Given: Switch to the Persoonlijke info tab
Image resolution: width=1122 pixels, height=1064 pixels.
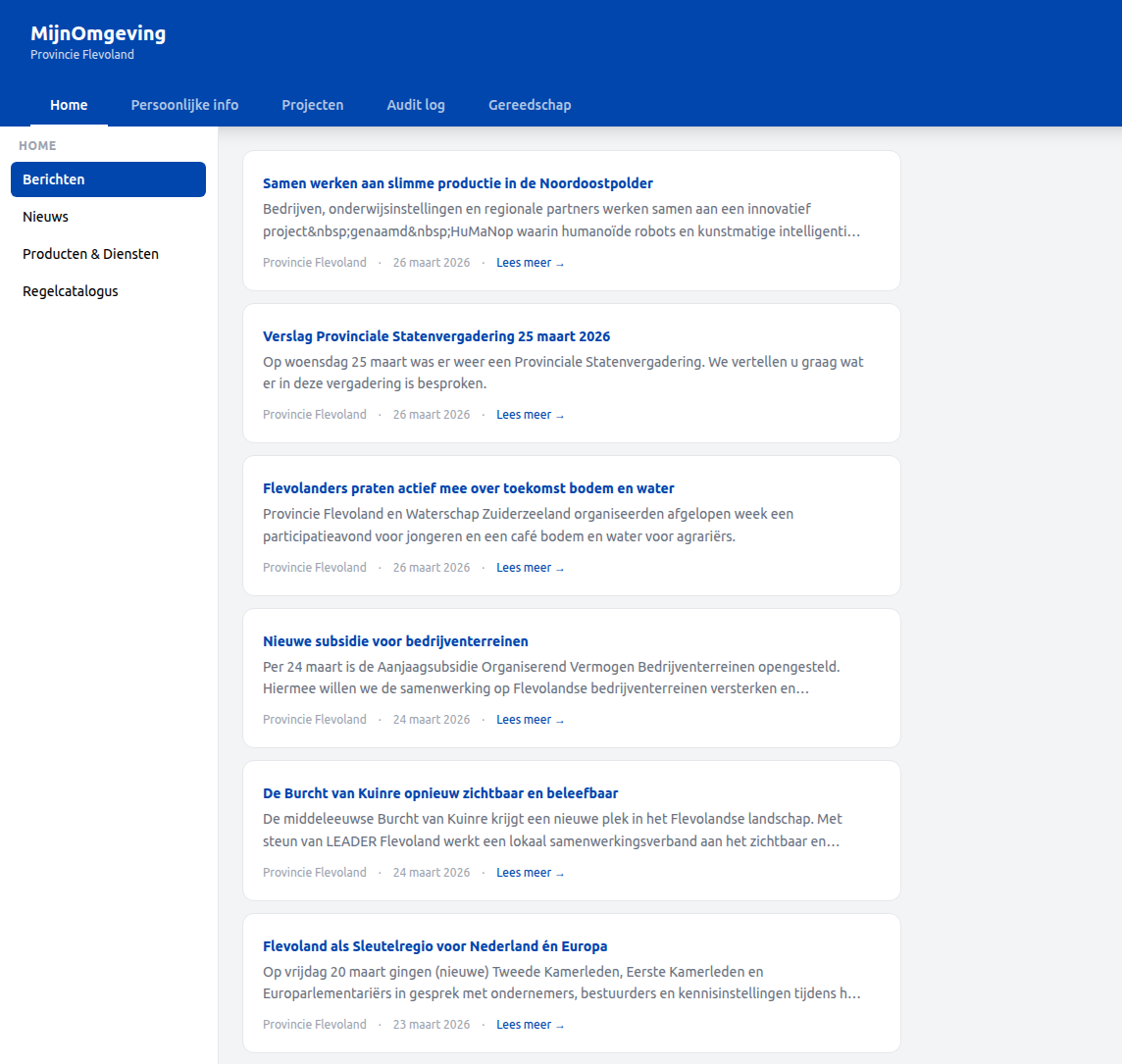Looking at the screenshot, I should coord(183,105).
